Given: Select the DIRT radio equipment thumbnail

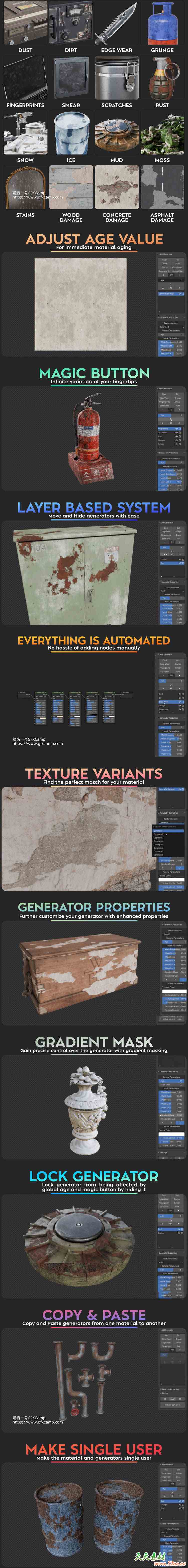Looking at the screenshot, I should pyautogui.click(x=71, y=23).
